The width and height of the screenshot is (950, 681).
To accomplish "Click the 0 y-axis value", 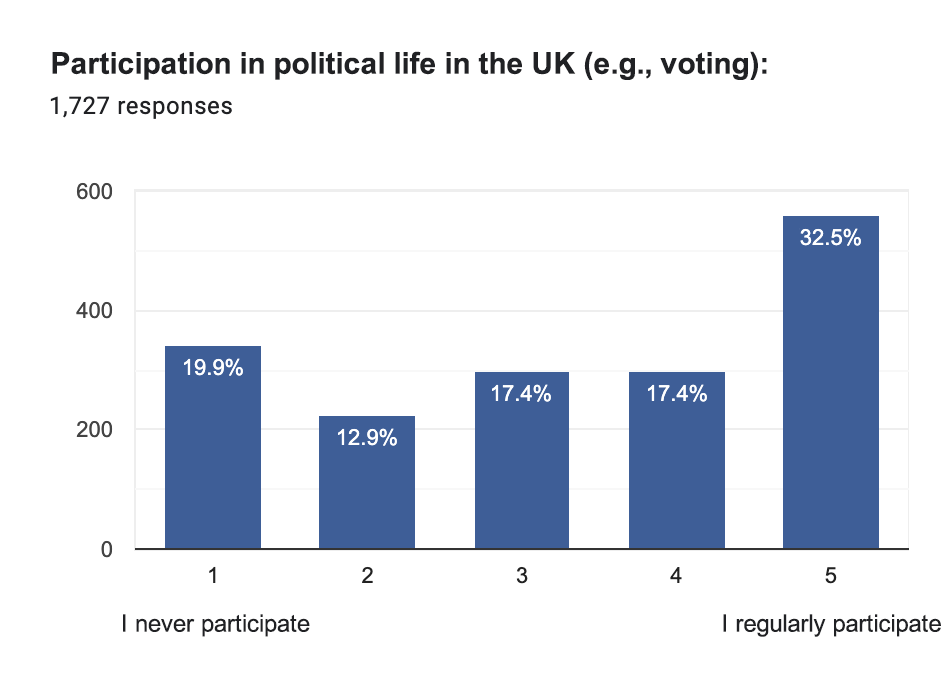I will pyautogui.click(x=105, y=549).
